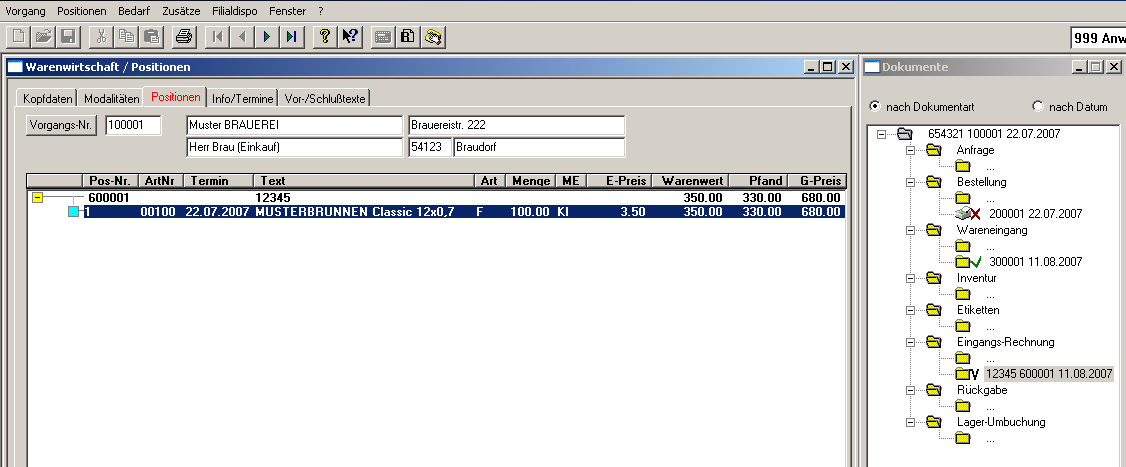Viewport: 1126px width, 467px height.
Task: Click the print toolbar icon
Action: click(x=183, y=37)
